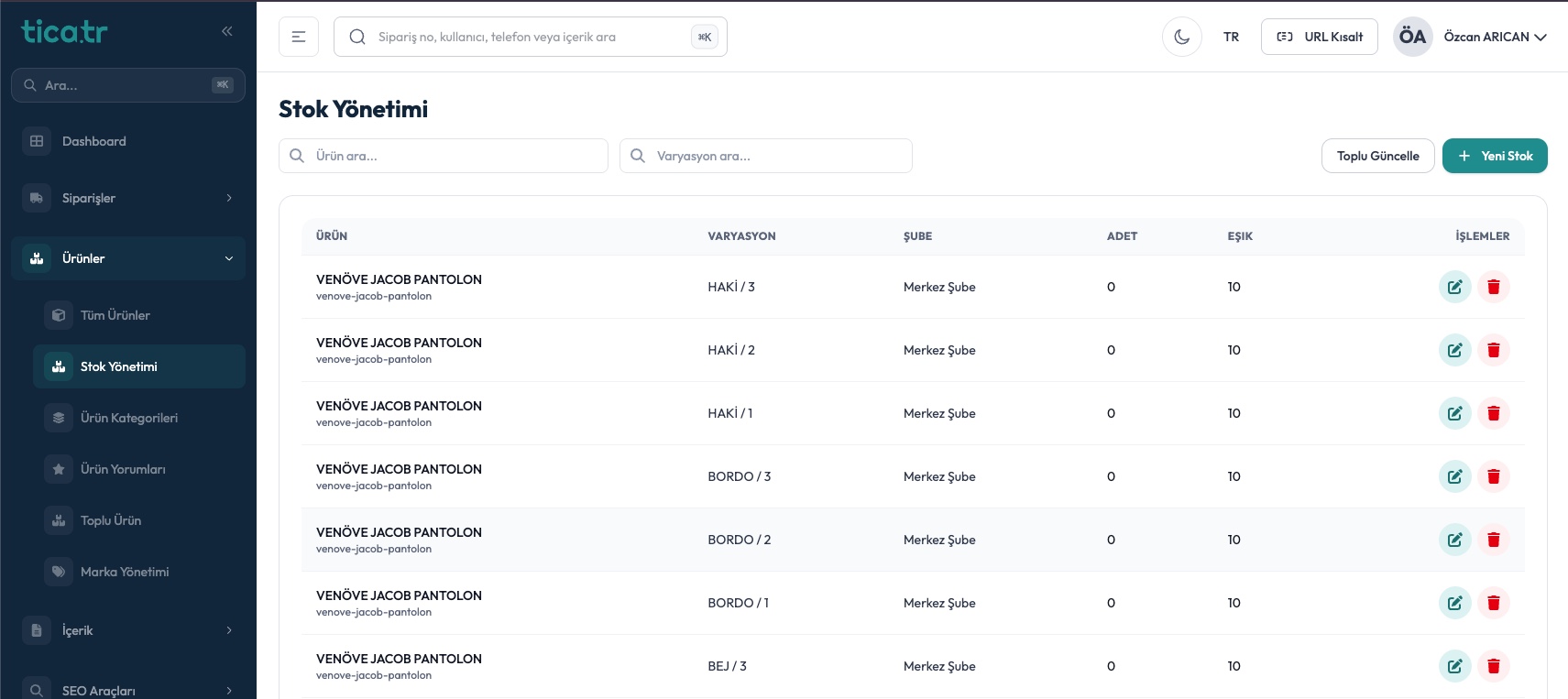Viewport: 1568px width, 699px height.
Task: Delete stock for HAKİ / 3 row
Action: [x=1493, y=287]
